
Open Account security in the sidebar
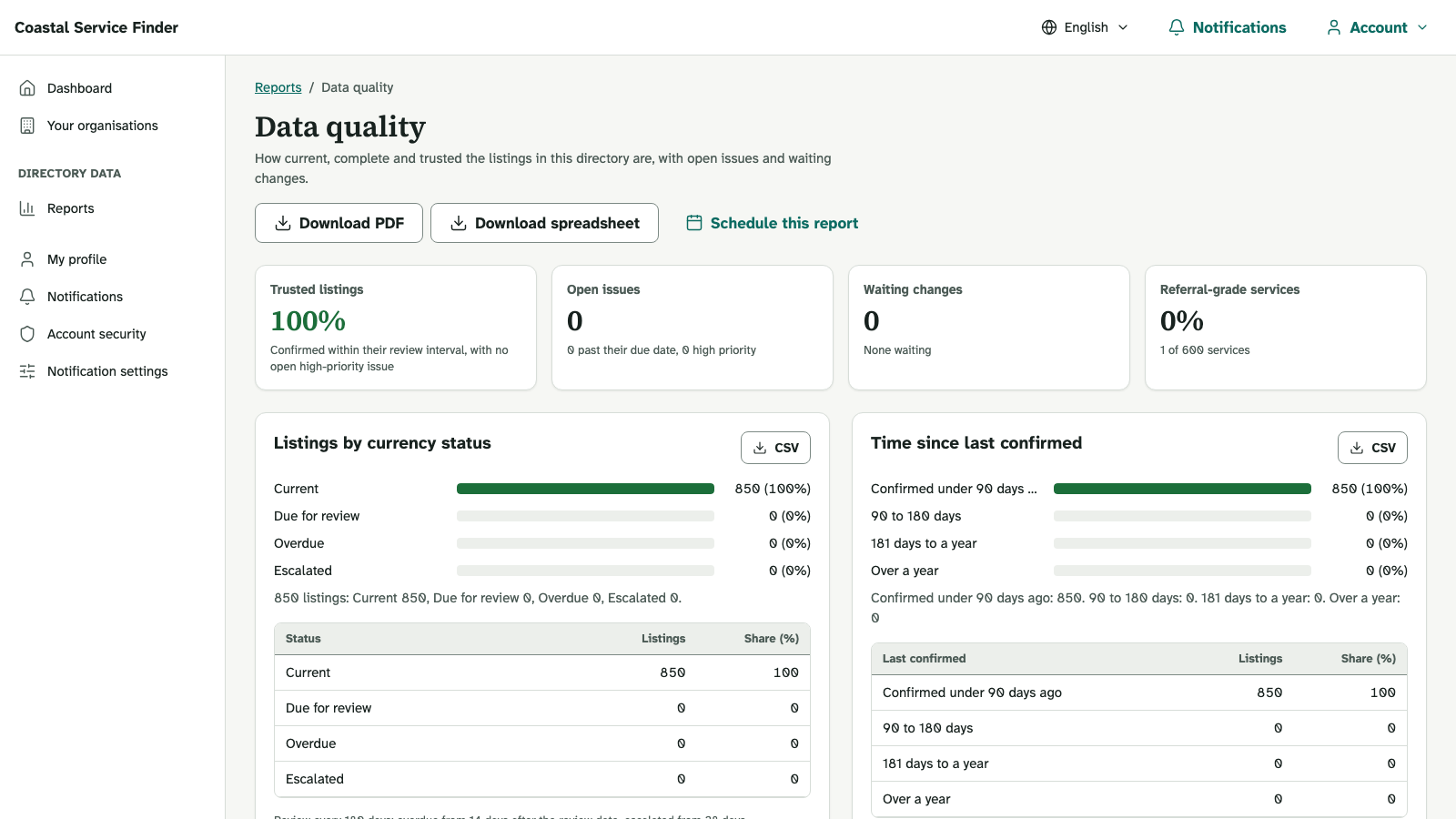tap(113, 334)
